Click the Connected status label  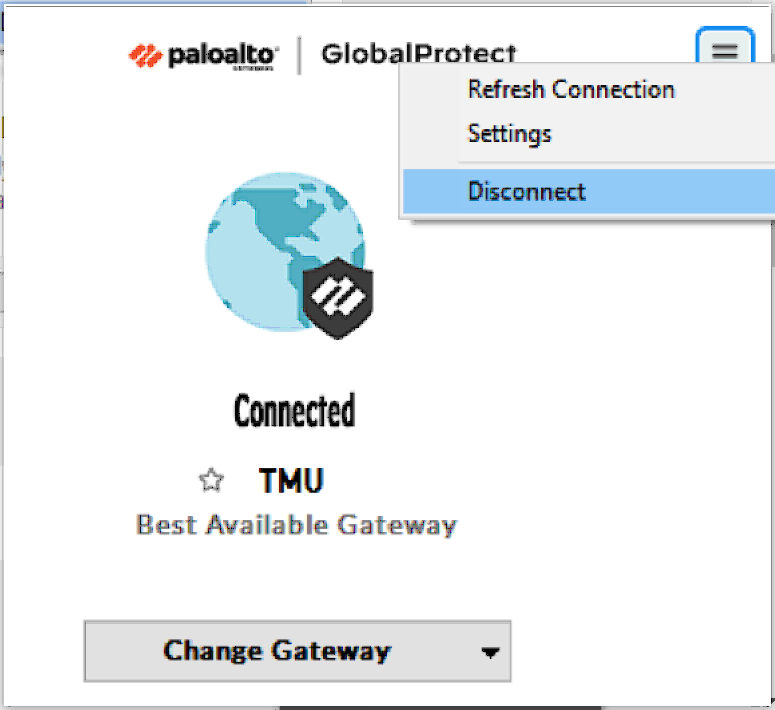tap(295, 410)
